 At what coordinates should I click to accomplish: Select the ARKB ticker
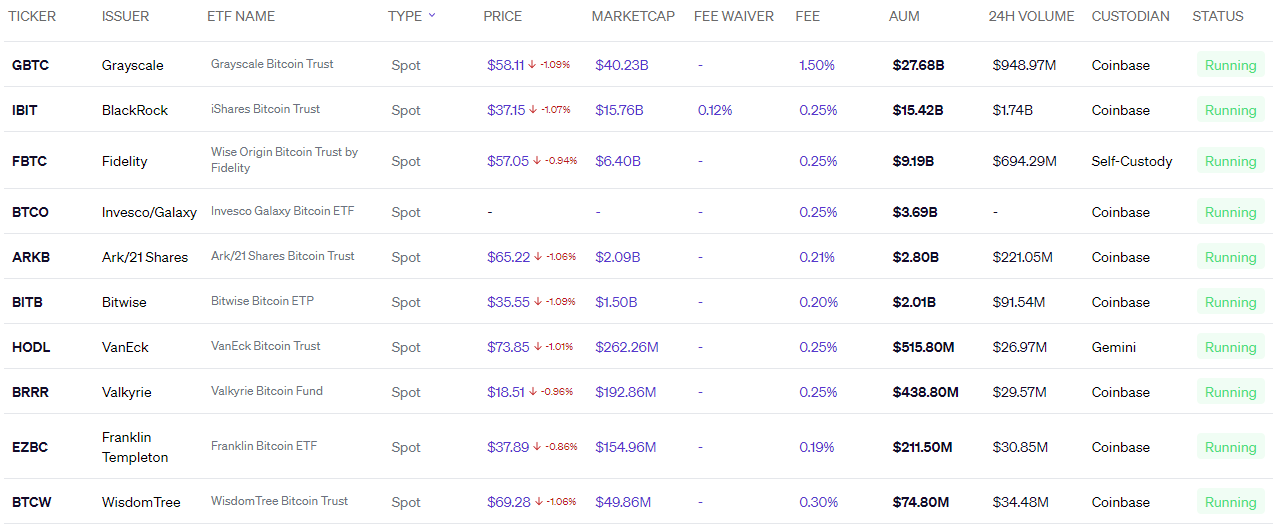(31, 257)
